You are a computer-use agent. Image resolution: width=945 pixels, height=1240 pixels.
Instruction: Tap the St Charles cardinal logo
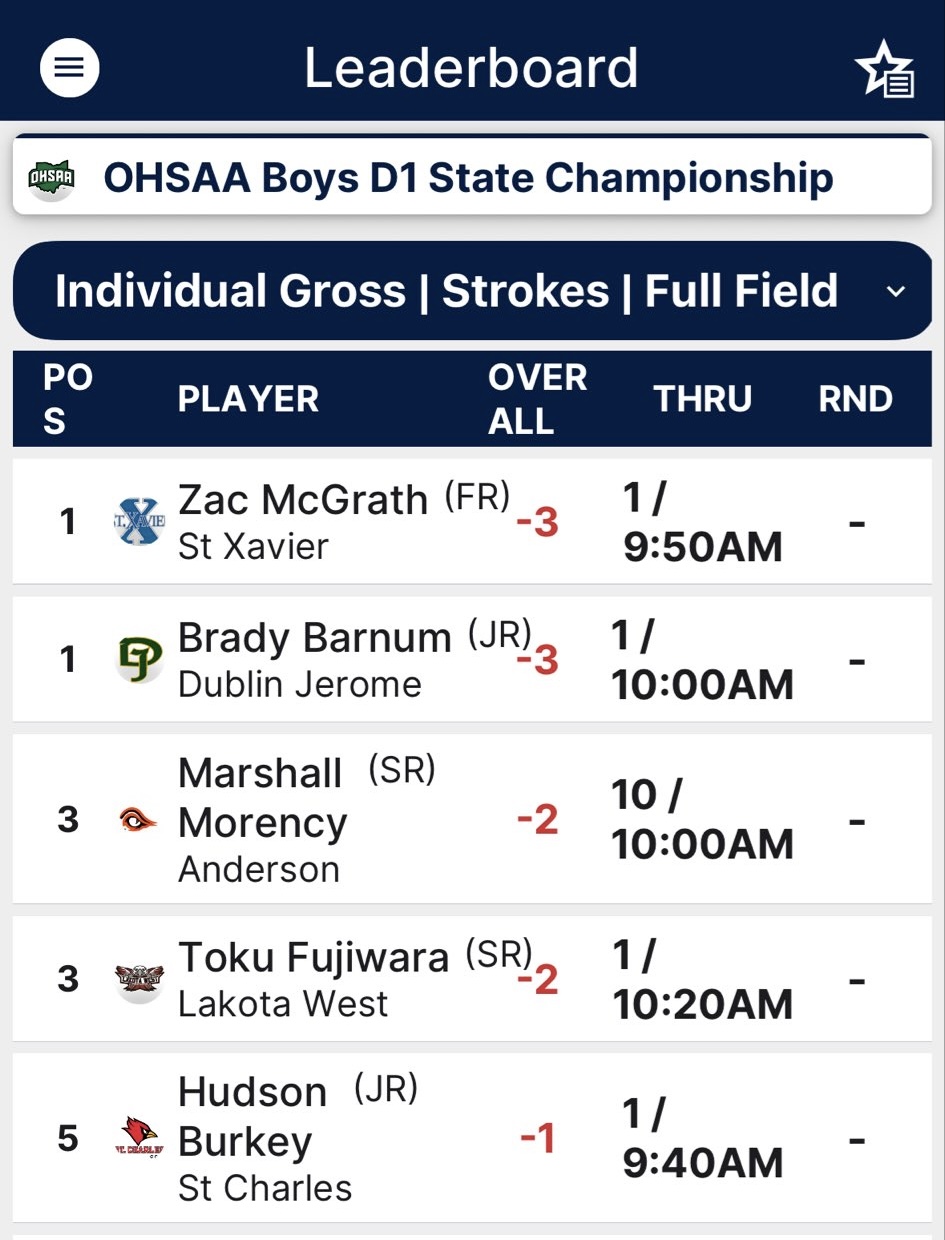coord(138,1138)
